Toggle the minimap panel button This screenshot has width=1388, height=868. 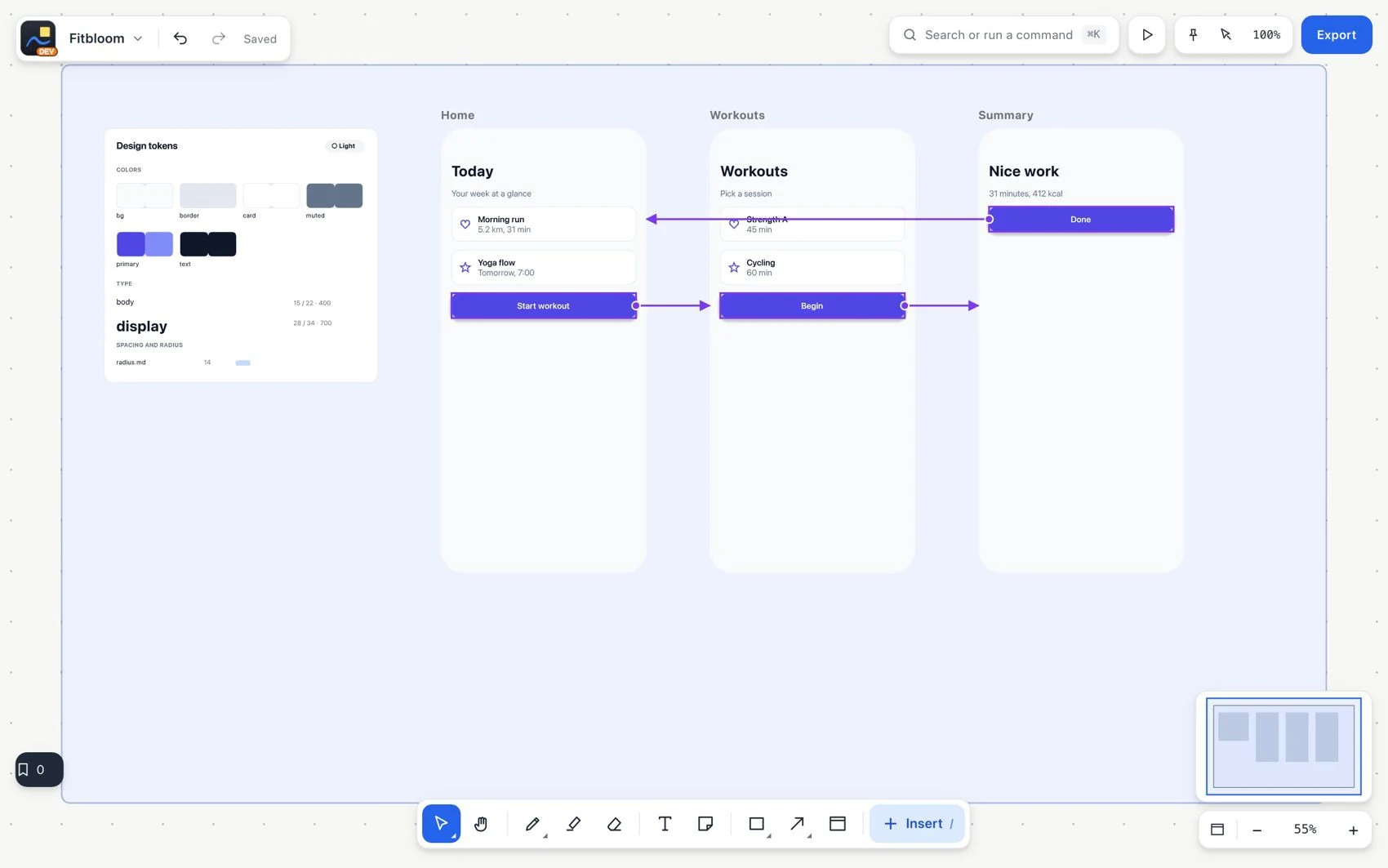coord(1217,830)
